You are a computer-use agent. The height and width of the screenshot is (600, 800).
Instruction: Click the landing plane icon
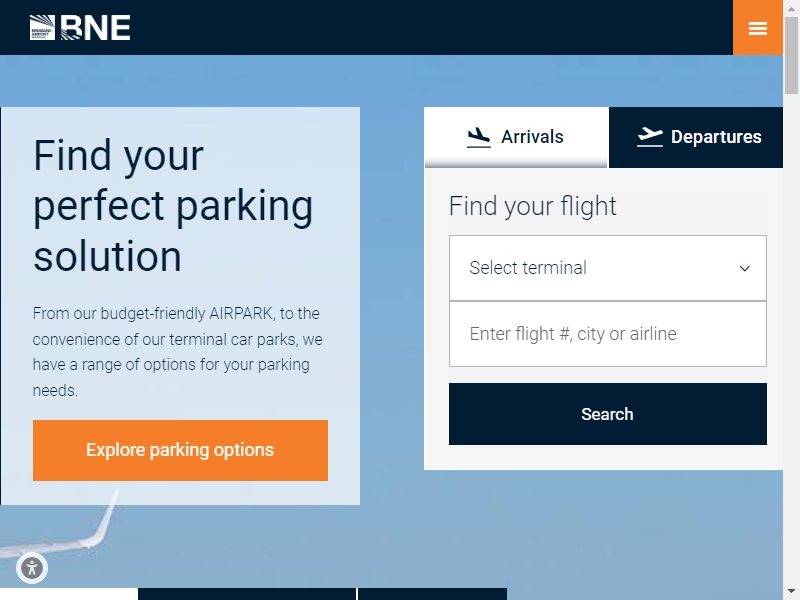coord(479,137)
